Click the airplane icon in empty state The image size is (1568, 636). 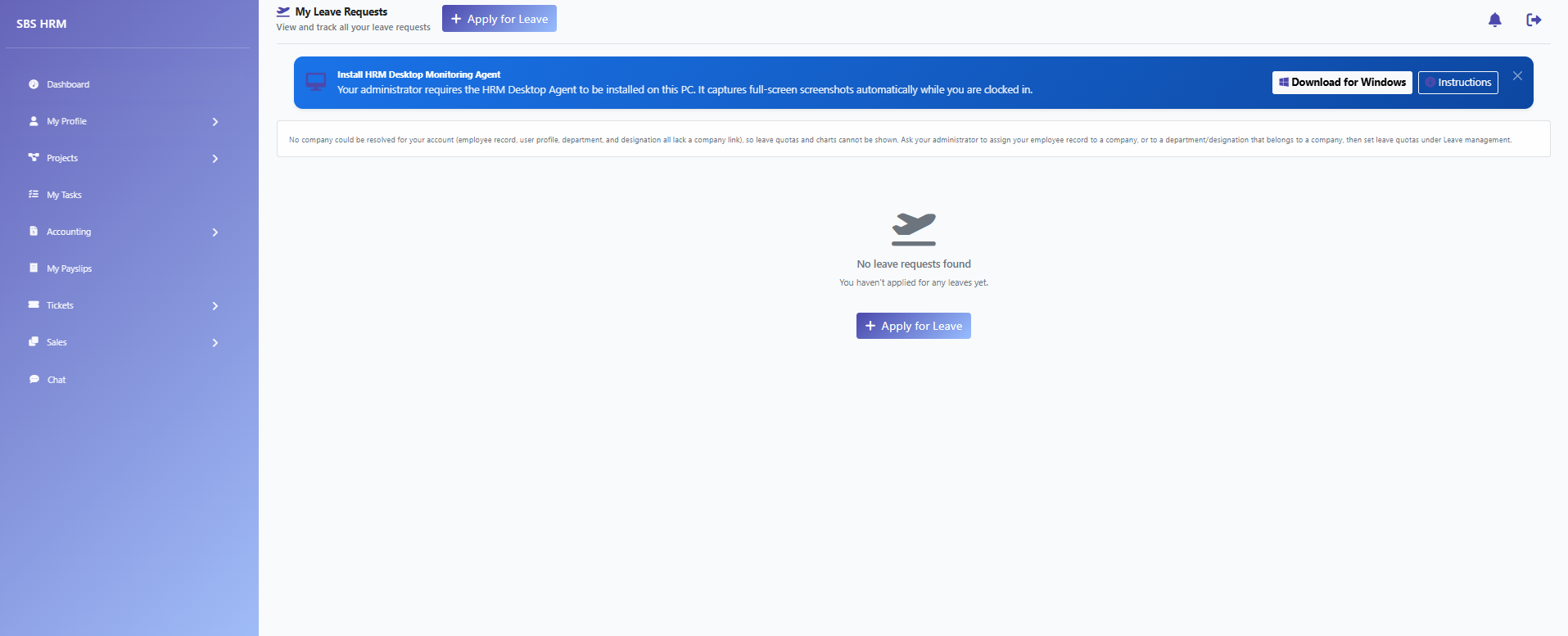[914, 228]
